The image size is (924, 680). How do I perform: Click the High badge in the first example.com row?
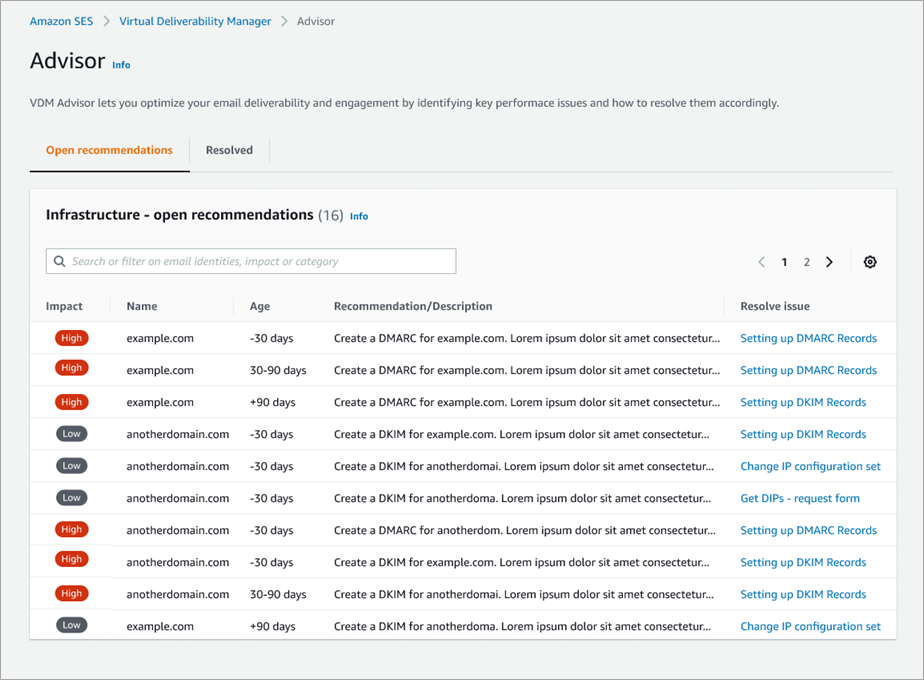pyautogui.click(x=72, y=338)
